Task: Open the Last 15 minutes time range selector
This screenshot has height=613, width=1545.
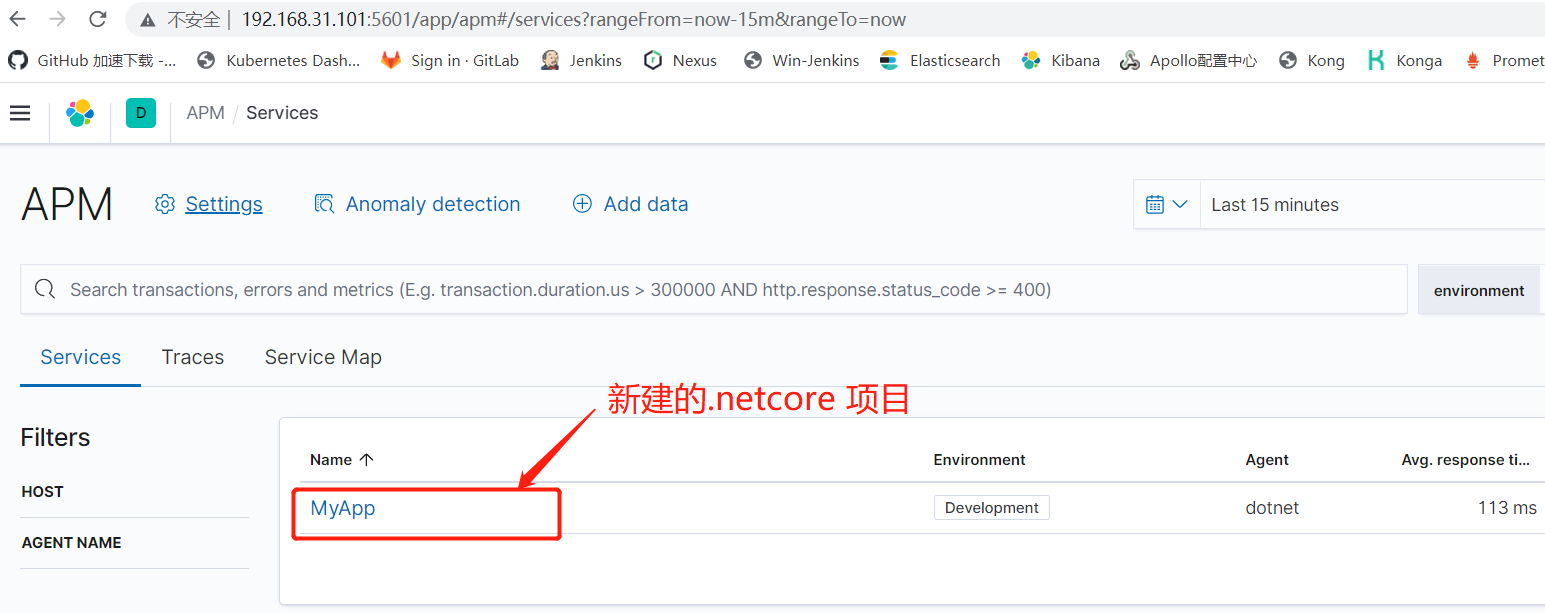Action: 1275,204
